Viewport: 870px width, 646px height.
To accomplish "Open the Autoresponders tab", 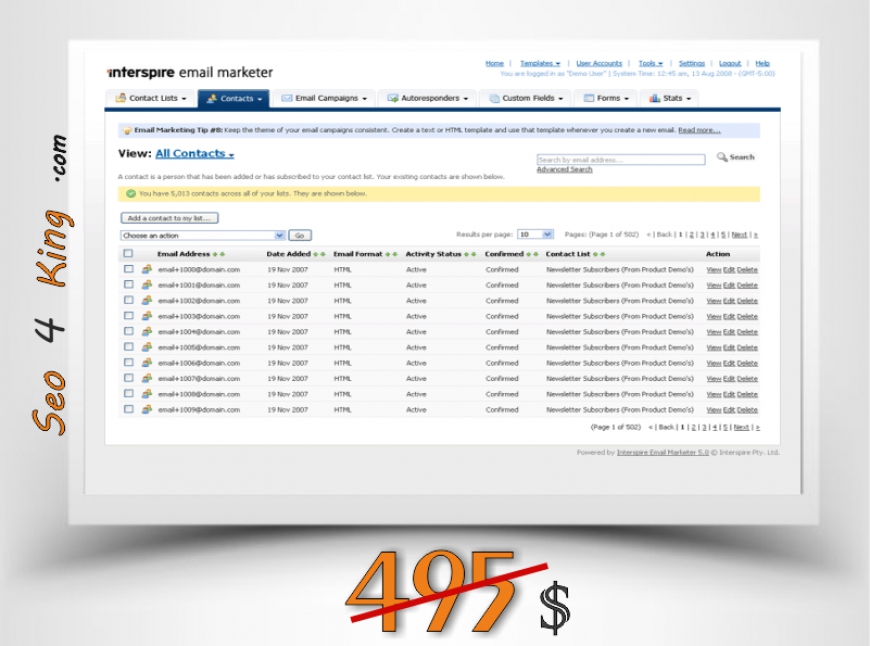I will coord(427,98).
